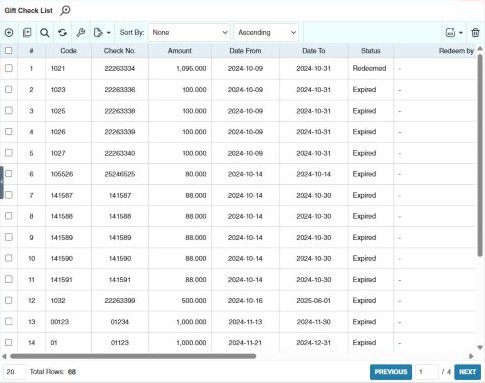Open the Sort By None dropdown
The image size is (485, 383).
[189, 33]
